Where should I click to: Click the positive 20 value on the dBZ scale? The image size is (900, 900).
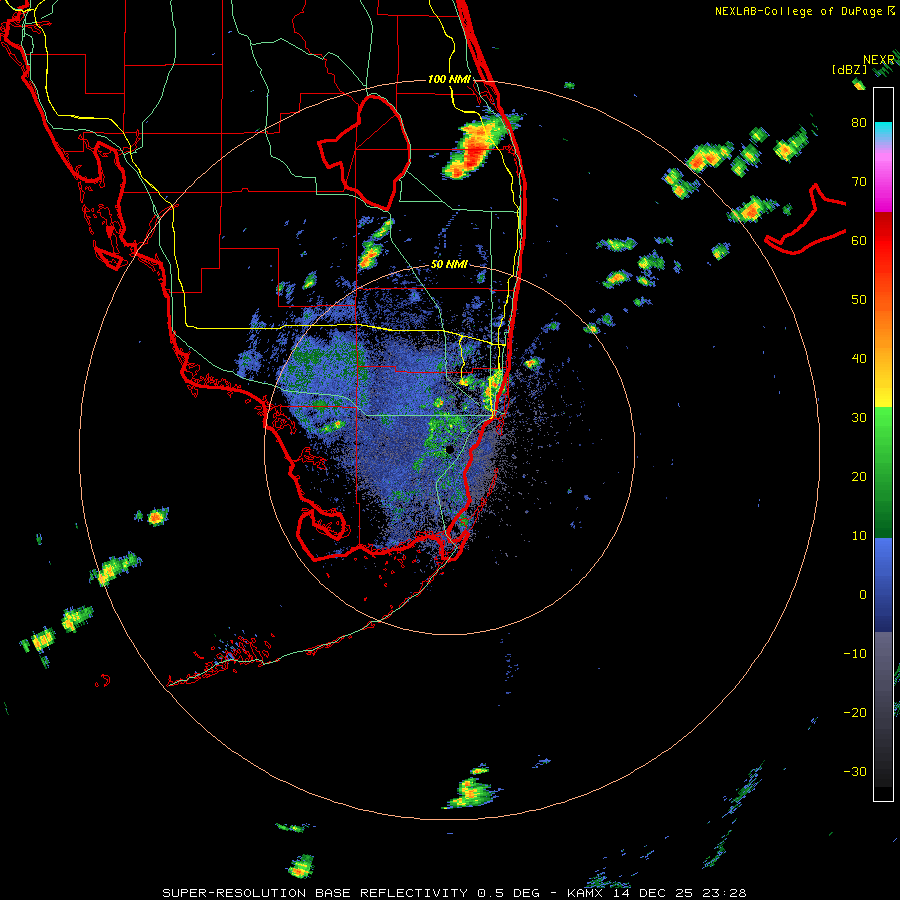pyautogui.click(x=859, y=477)
